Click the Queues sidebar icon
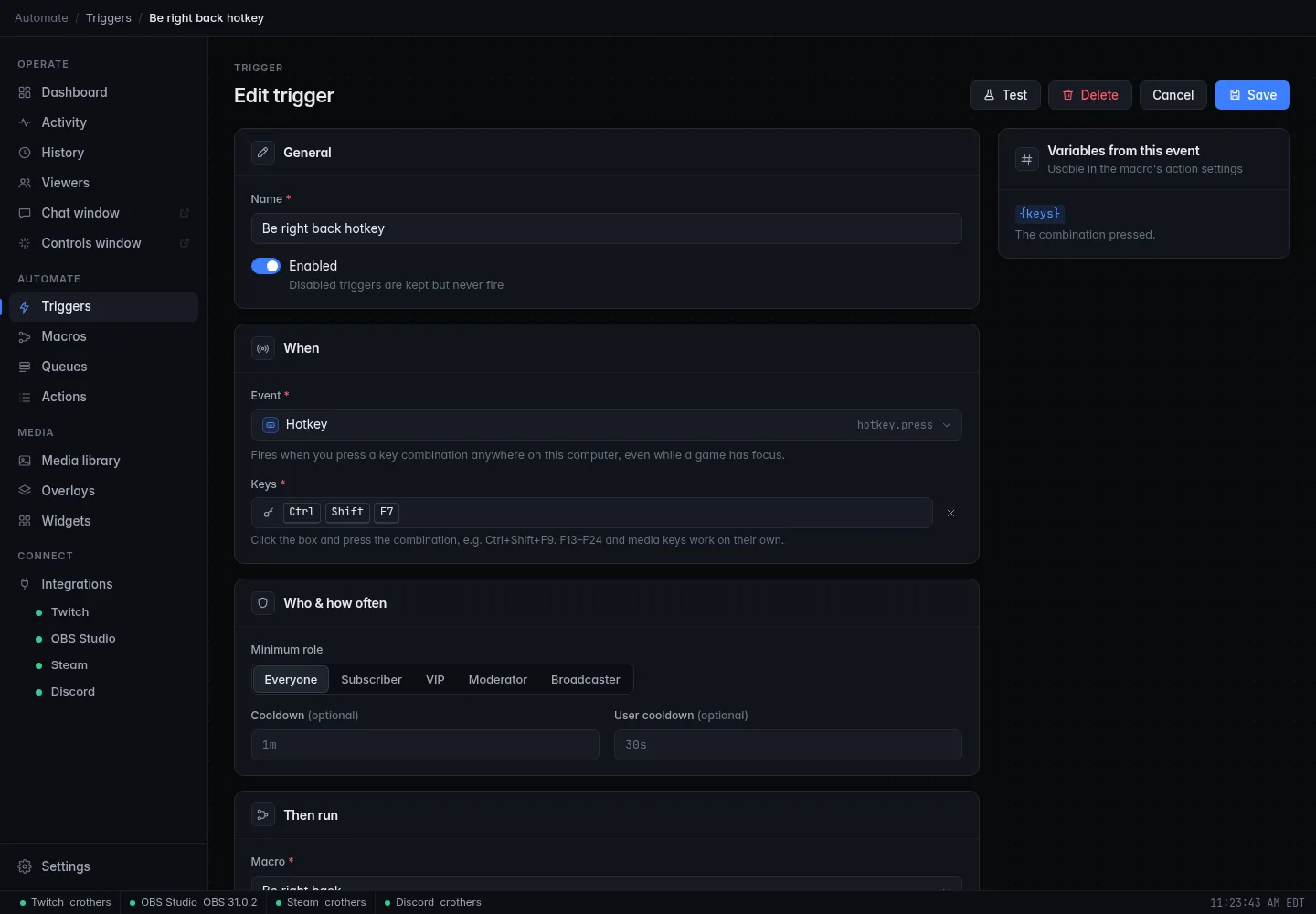 (x=25, y=367)
